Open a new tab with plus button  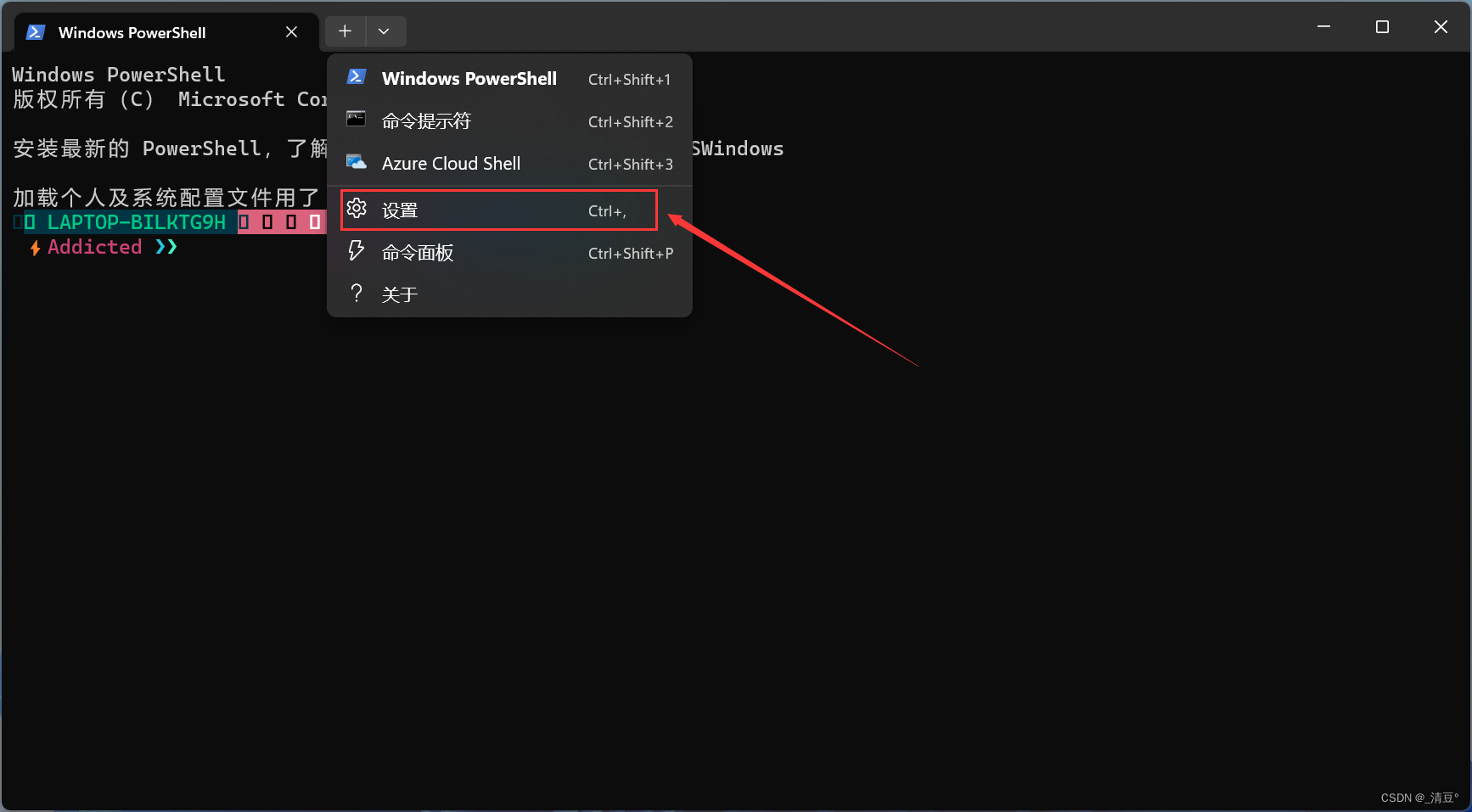345,31
